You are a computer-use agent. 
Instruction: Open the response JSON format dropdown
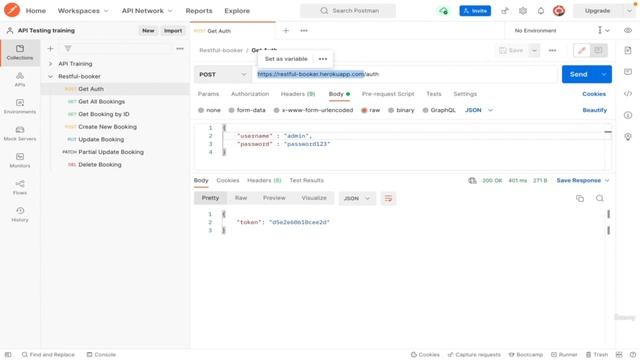coord(357,198)
